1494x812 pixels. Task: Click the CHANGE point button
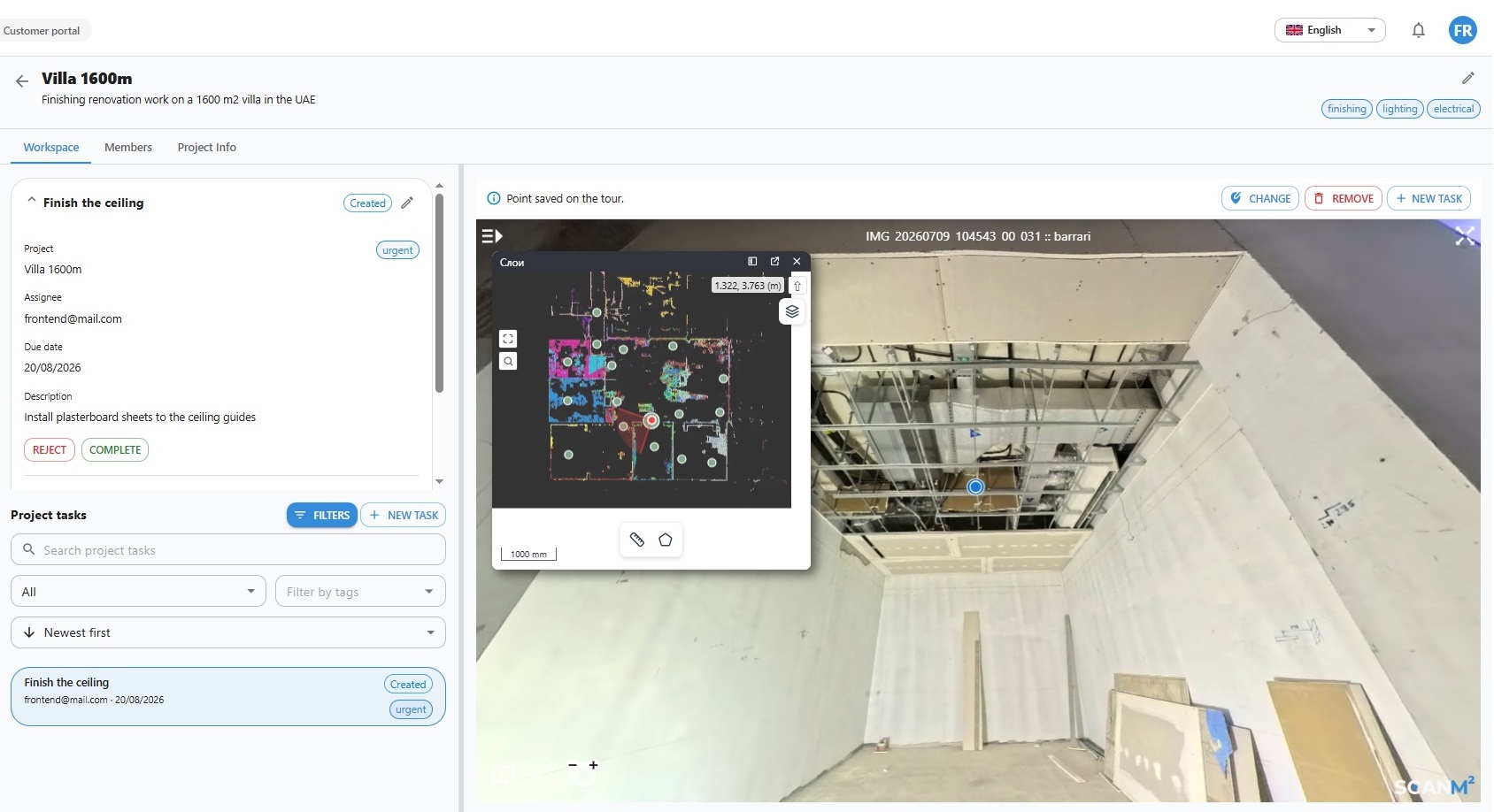[1259, 198]
